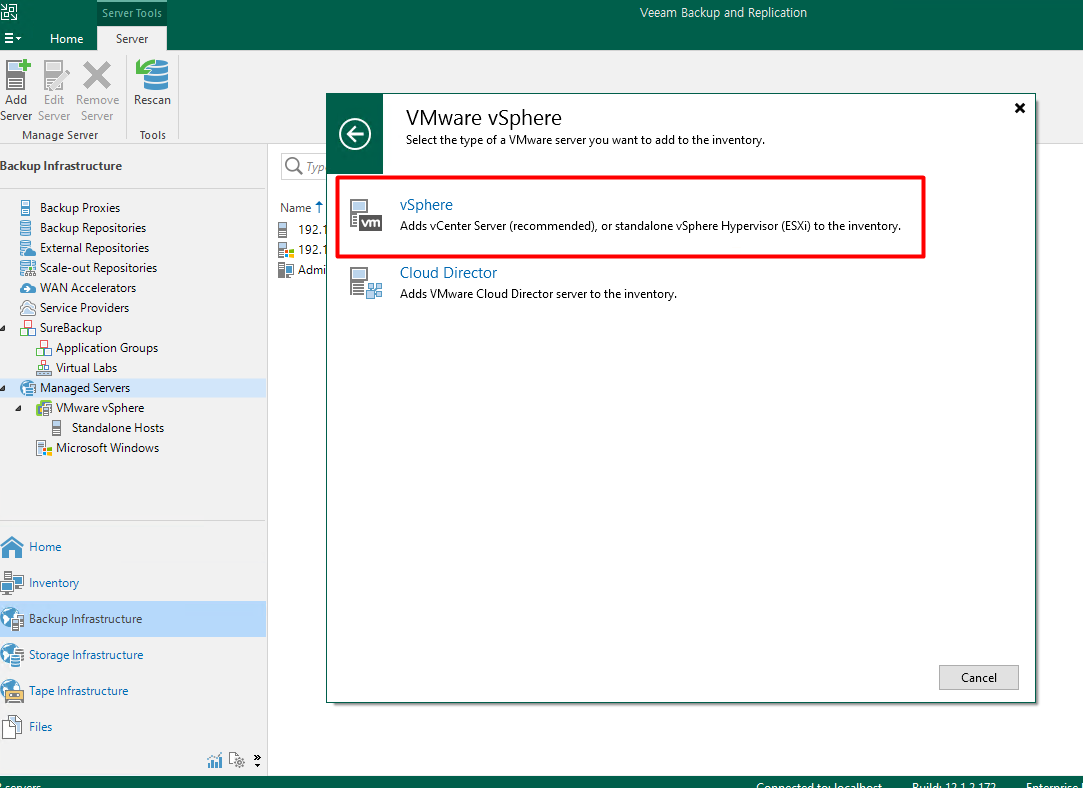Close the VMware vSphere dialog

coord(1019,108)
